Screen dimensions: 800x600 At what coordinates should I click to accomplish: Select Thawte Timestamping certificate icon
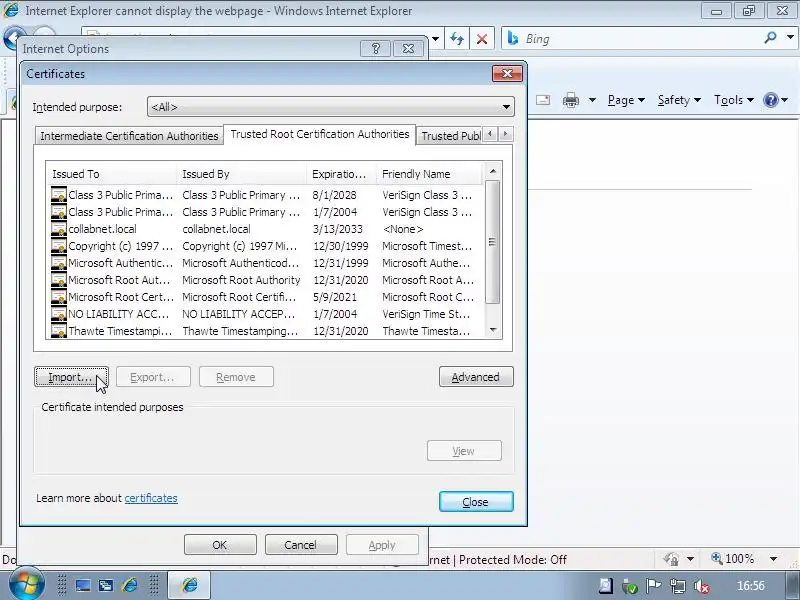click(x=59, y=331)
